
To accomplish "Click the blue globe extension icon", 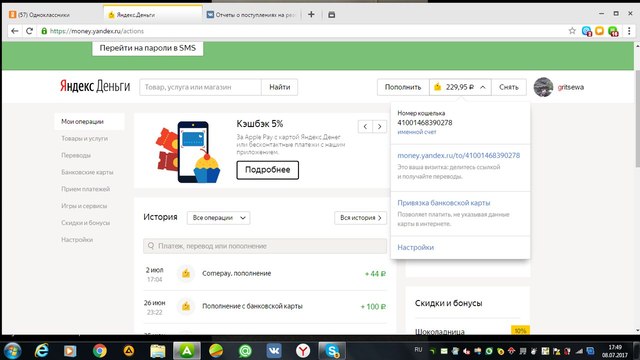I will click(x=587, y=31).
